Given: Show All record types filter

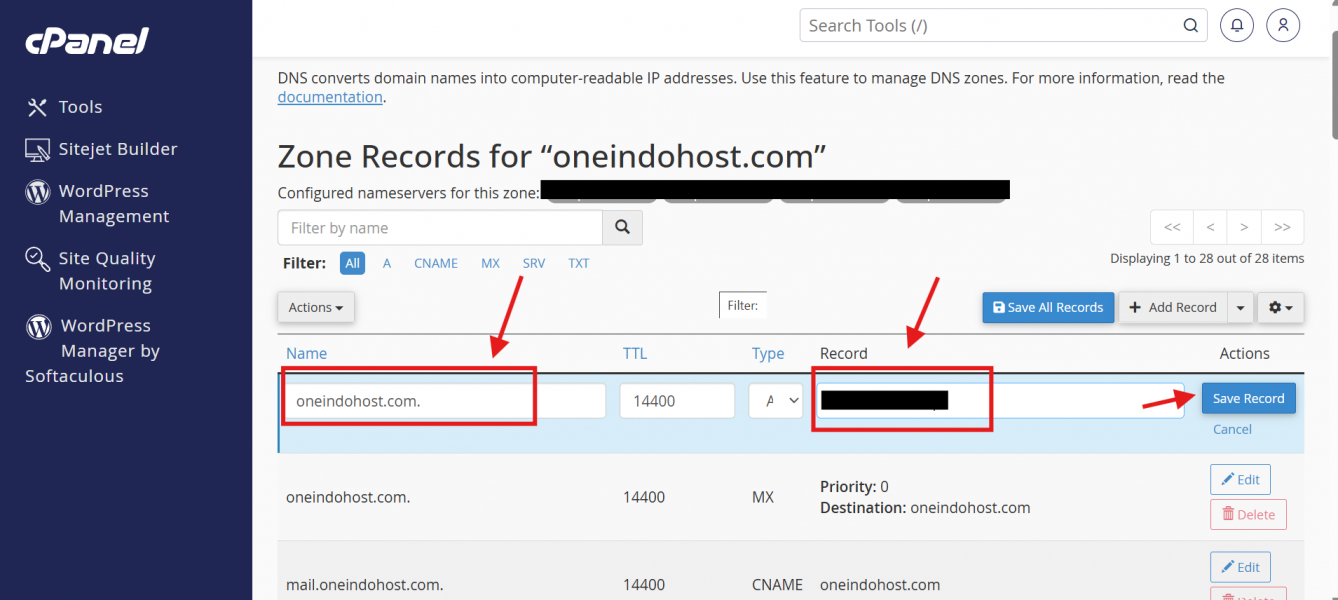Looking at the screenshot, I should [x=352, y=263].
